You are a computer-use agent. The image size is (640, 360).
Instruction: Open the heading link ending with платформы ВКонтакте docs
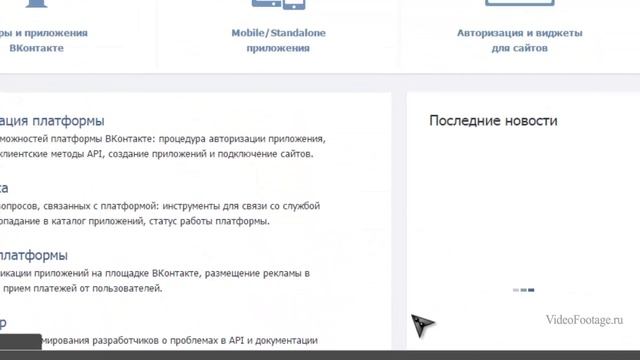click(52, 121)
